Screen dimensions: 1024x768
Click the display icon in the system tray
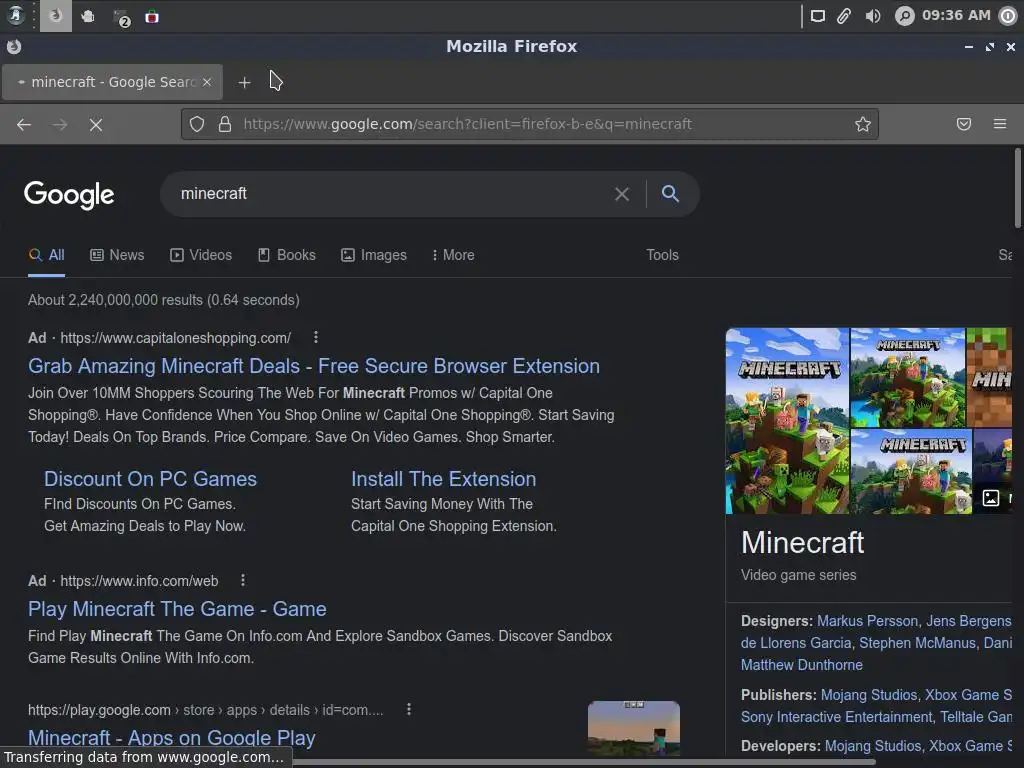[x=818, y=16]
